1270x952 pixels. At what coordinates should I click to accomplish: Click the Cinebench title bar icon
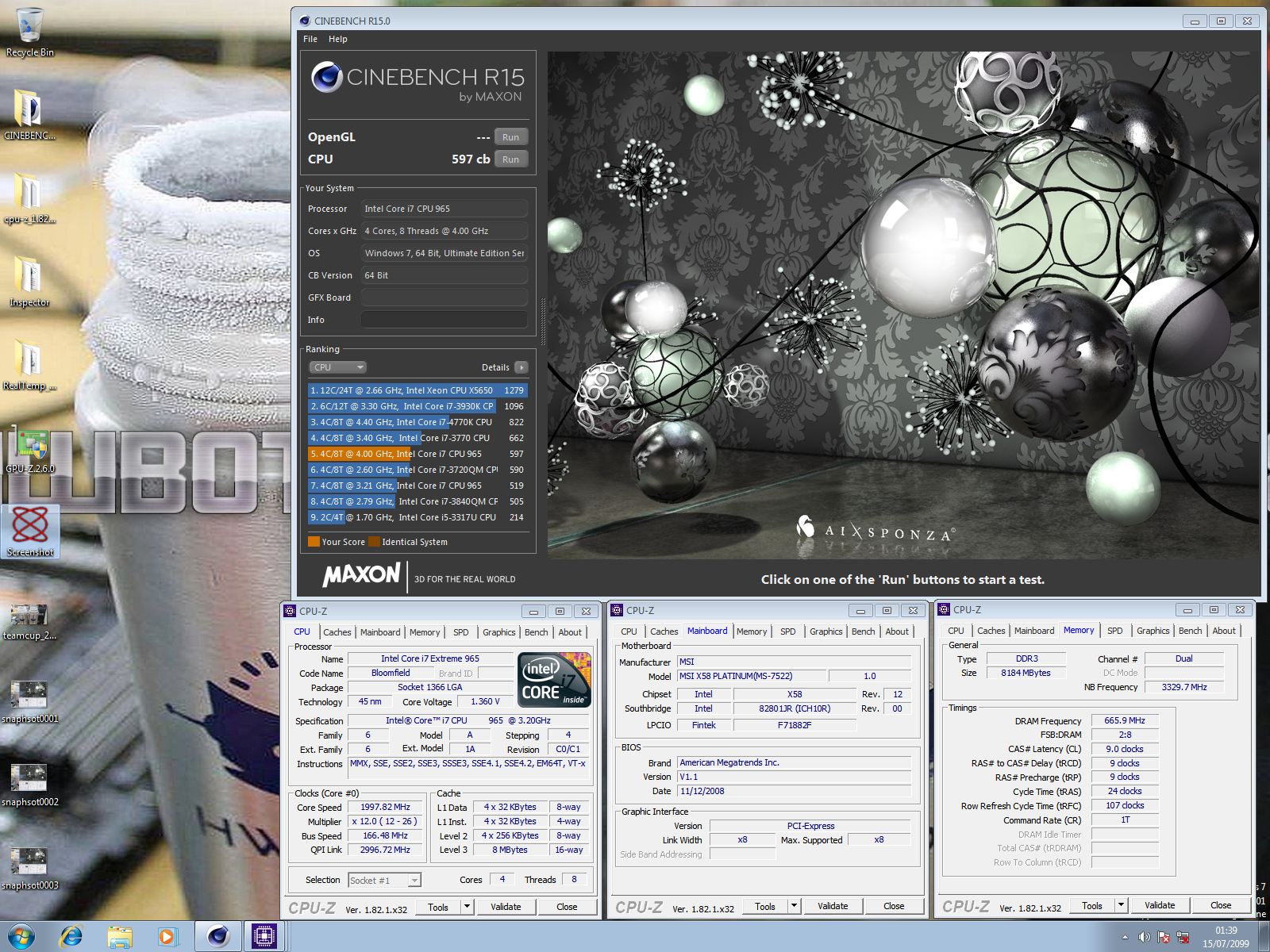(305, 21)
